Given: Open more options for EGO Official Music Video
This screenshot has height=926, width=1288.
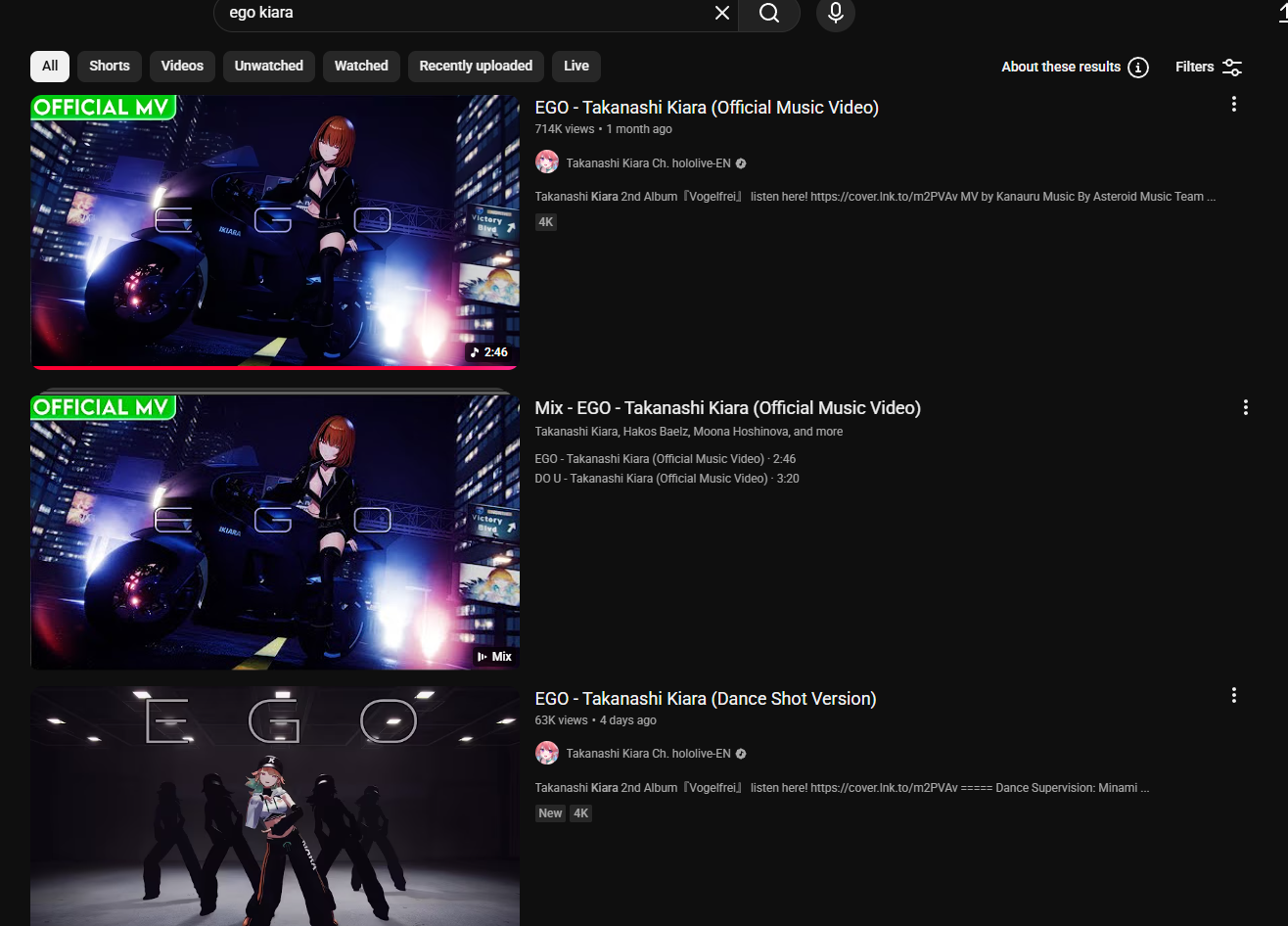Looking at the screenshot, I should tap(1234, 104).
